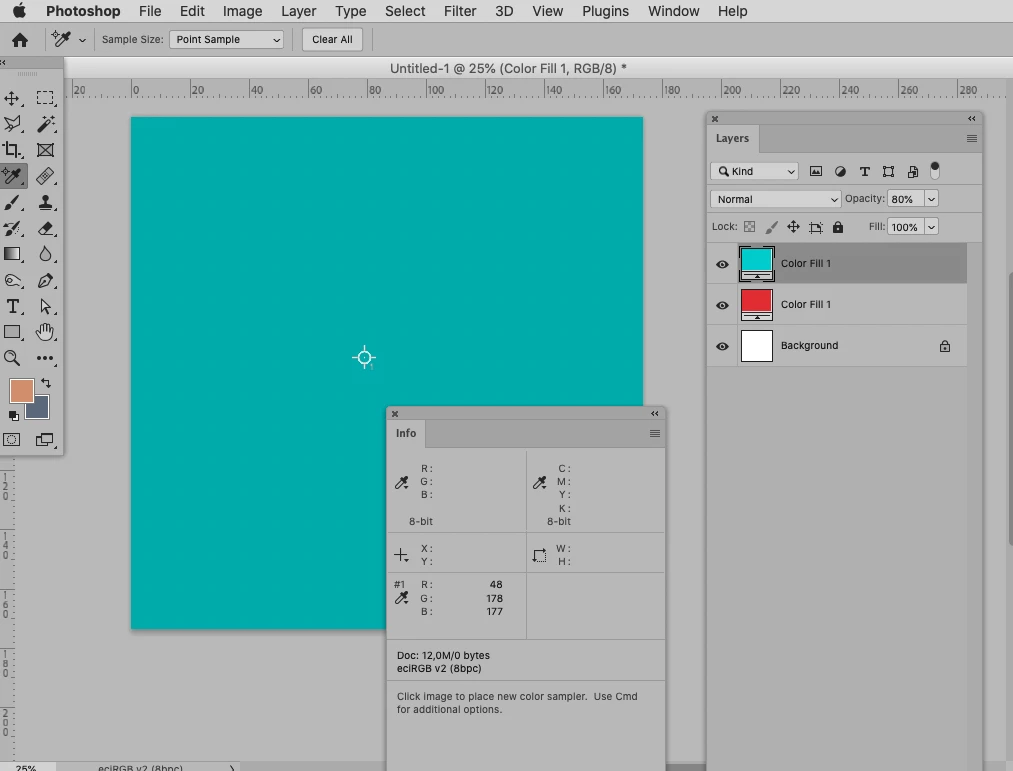Open the layer filter Kind dropdown
The image size is (1013, 771).
[x=755, y=171]
